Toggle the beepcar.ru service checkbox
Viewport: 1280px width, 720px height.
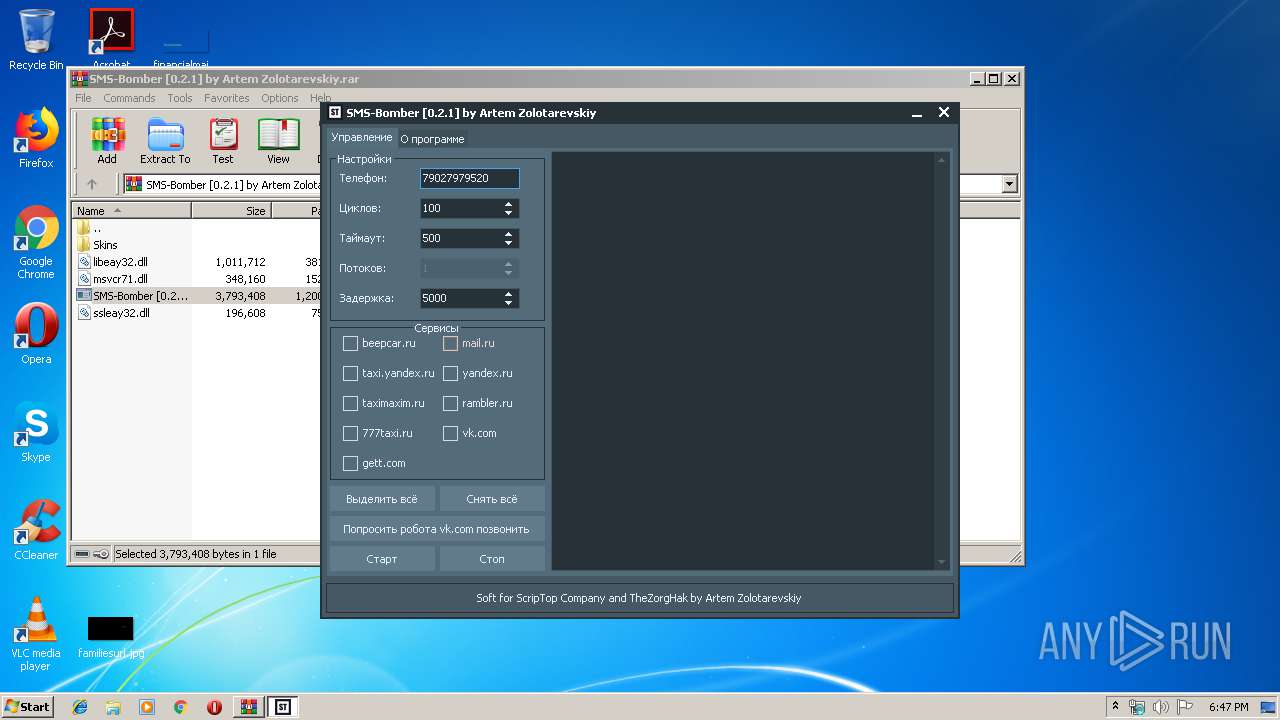(x=350, y=343)
